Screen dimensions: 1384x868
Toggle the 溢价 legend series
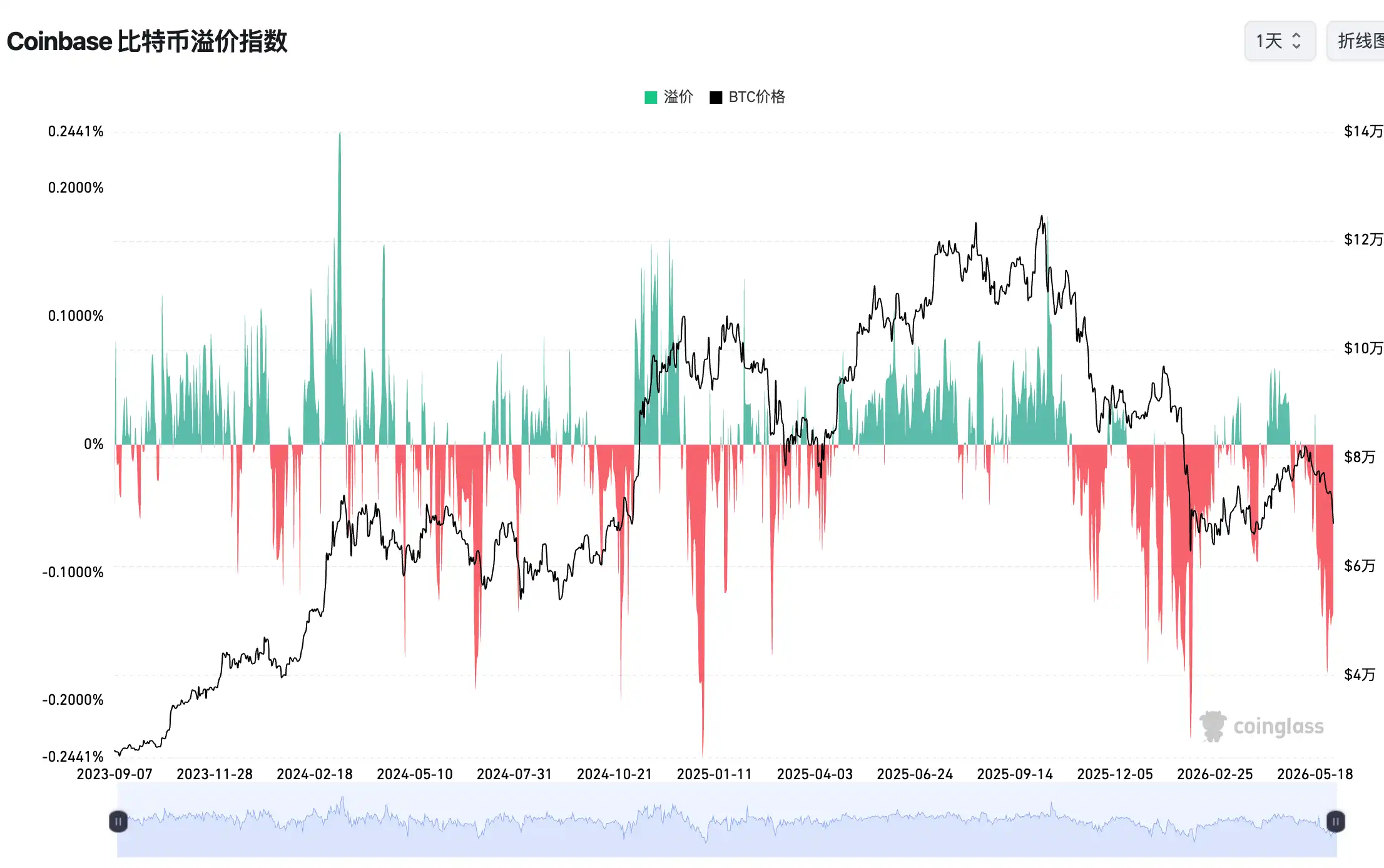coord(669,97)
